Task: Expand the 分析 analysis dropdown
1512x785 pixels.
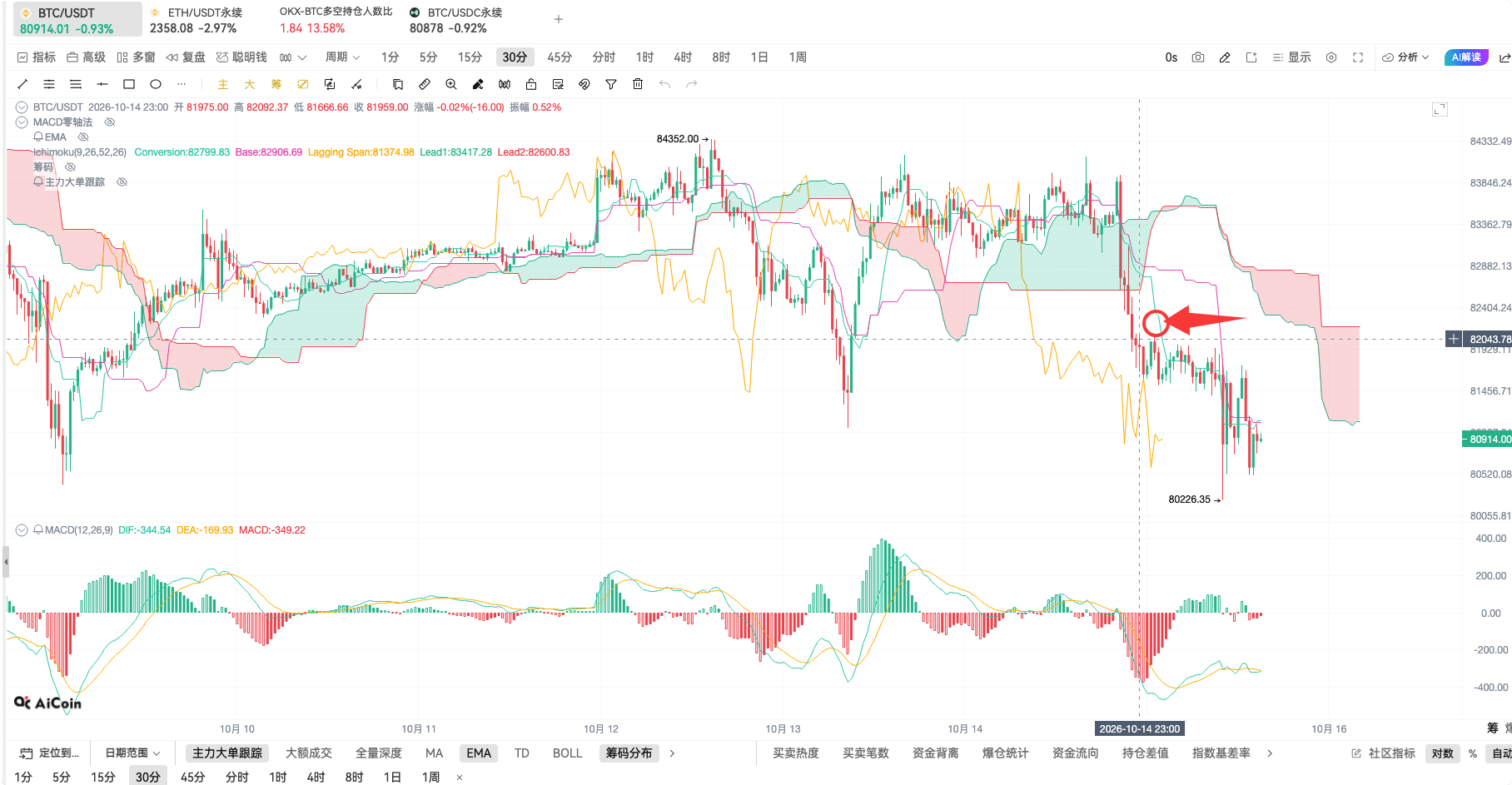Action: (x=1406, y=57)
